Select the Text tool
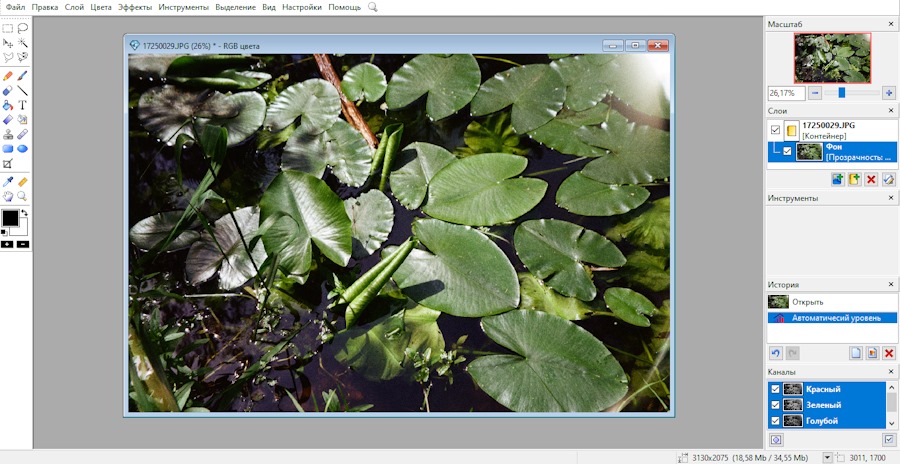Image resolution: width=900 pixels, height=464 pixels. tap(22, 105)
